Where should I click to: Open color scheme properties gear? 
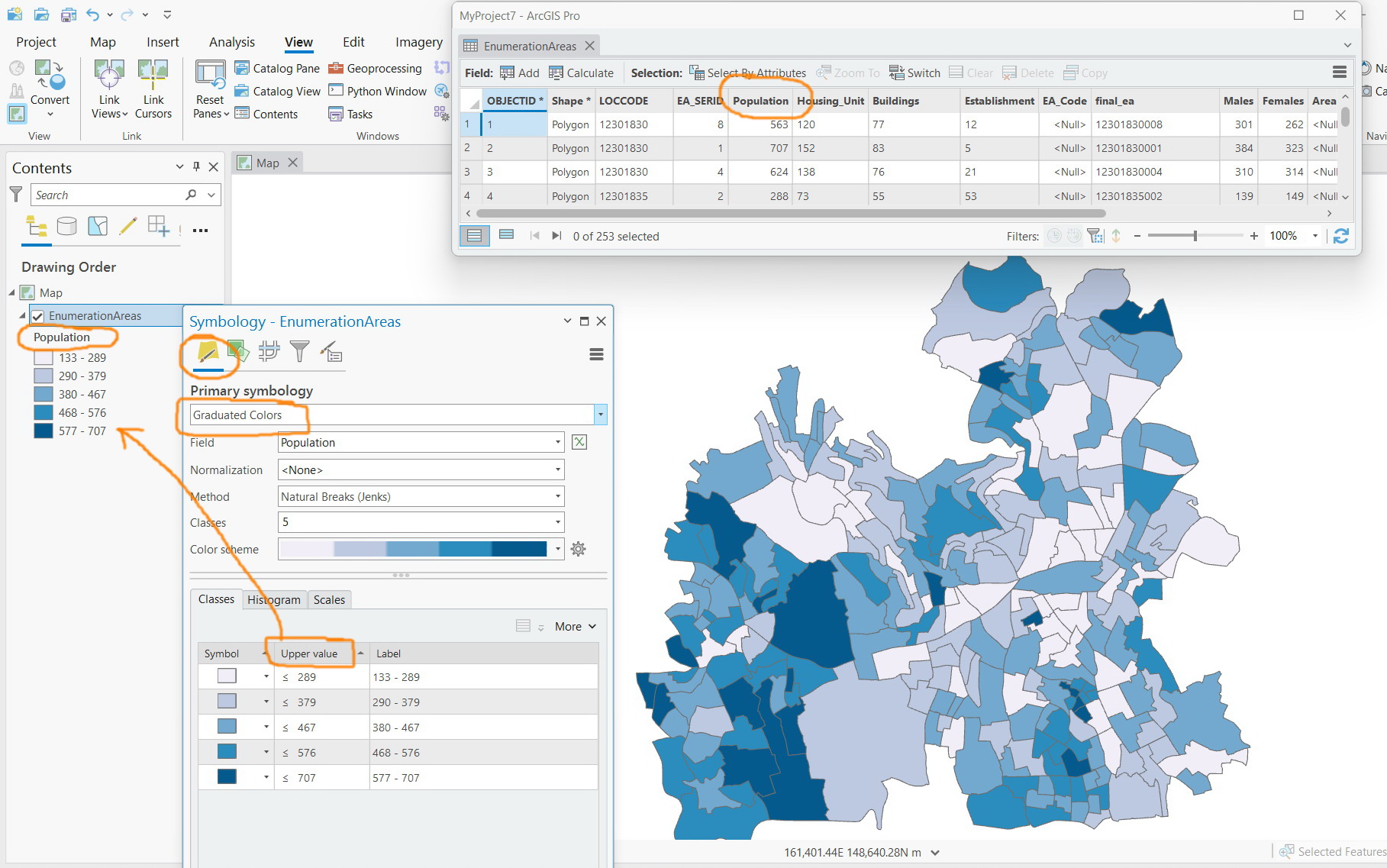point(579,549)
